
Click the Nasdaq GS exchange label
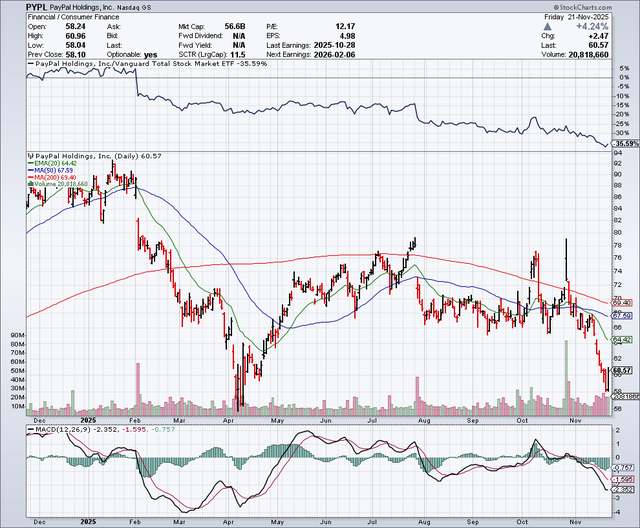[133, 8]
